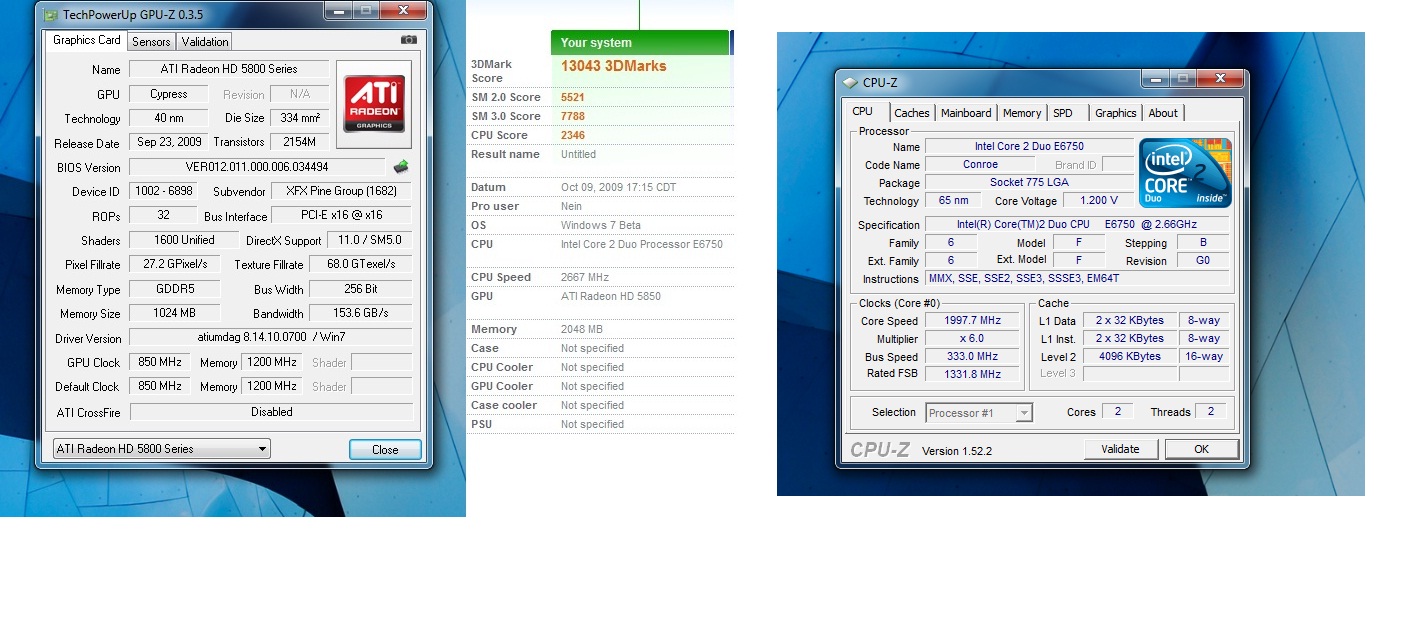The image size is (1428, 630).
Task: Click the Your system green header
Action: pyautogui.click(x=640, y=42)
